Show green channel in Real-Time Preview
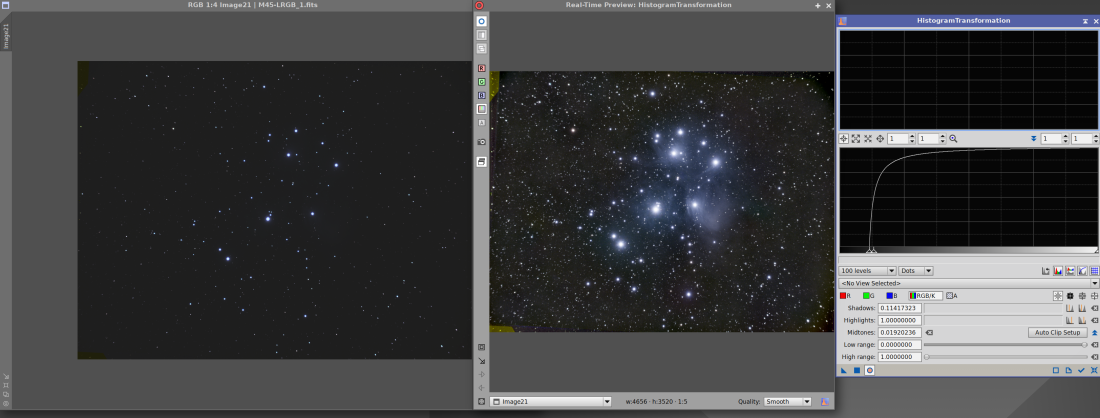Screen dimensions: 1100x418 [x=482, y=82]
